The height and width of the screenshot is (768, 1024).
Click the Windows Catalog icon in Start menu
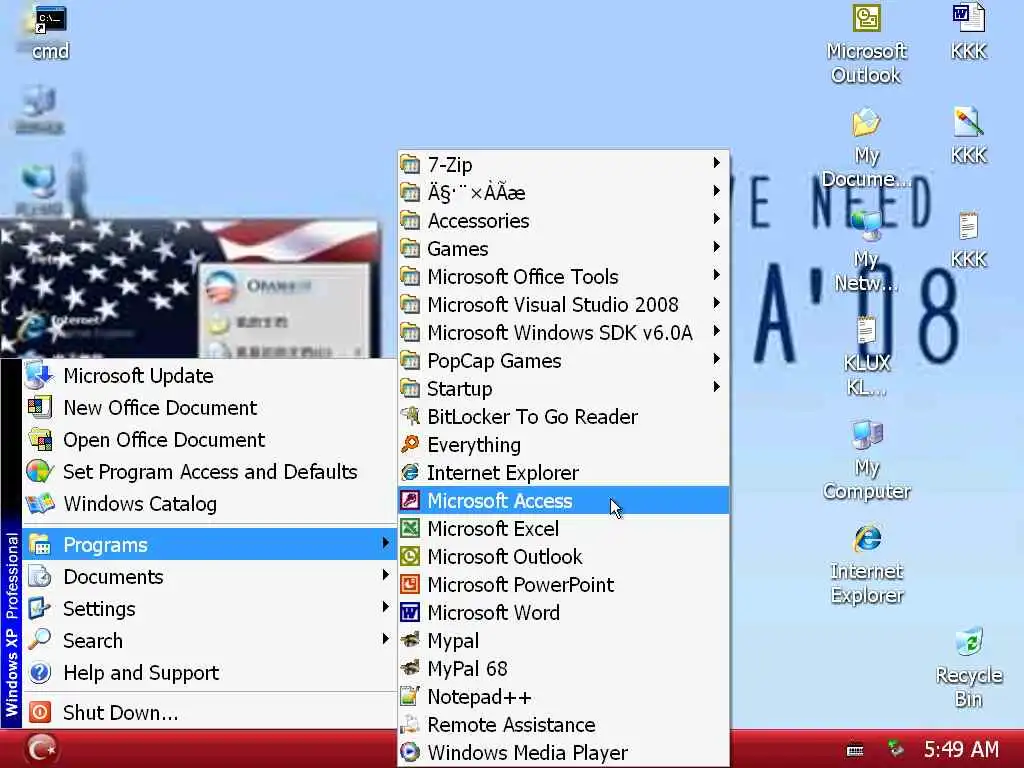(39, 504)
